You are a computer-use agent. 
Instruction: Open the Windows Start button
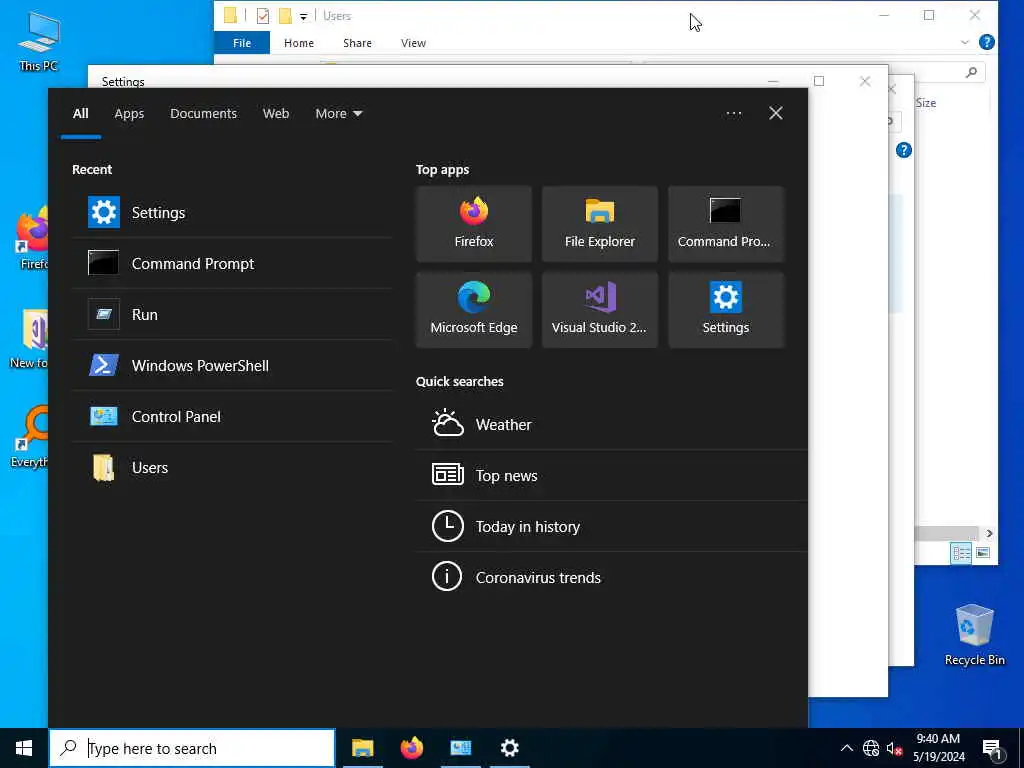[24, 748]
